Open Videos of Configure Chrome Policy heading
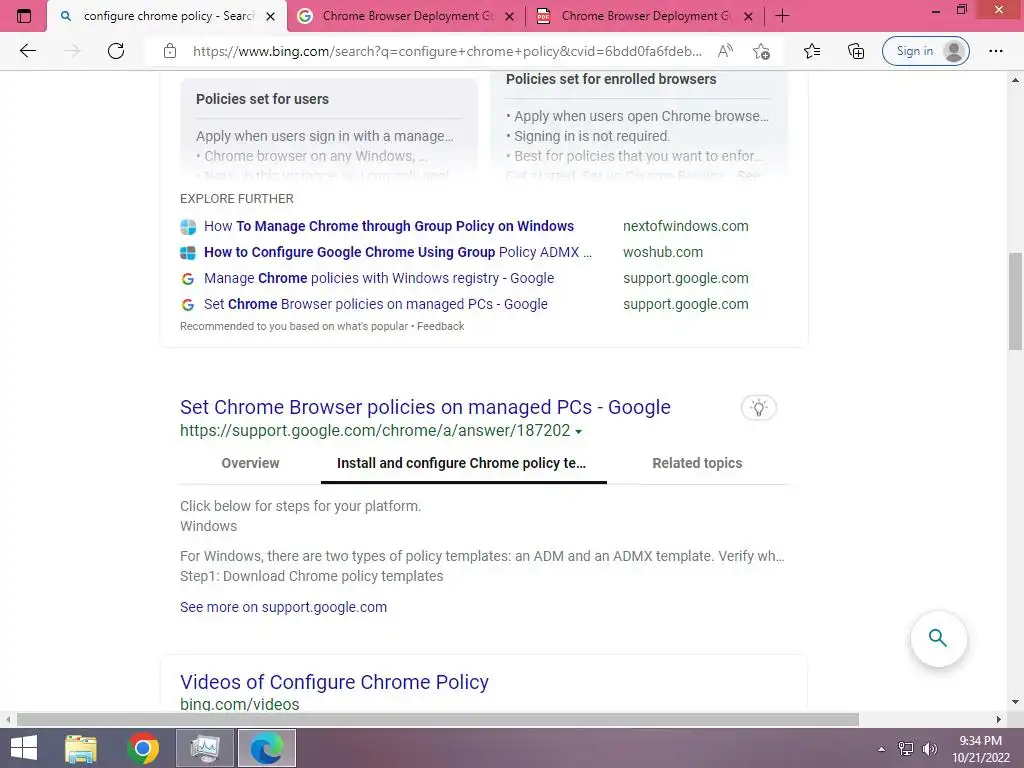The image size is (1024, 768). click(x=334, y=682)
